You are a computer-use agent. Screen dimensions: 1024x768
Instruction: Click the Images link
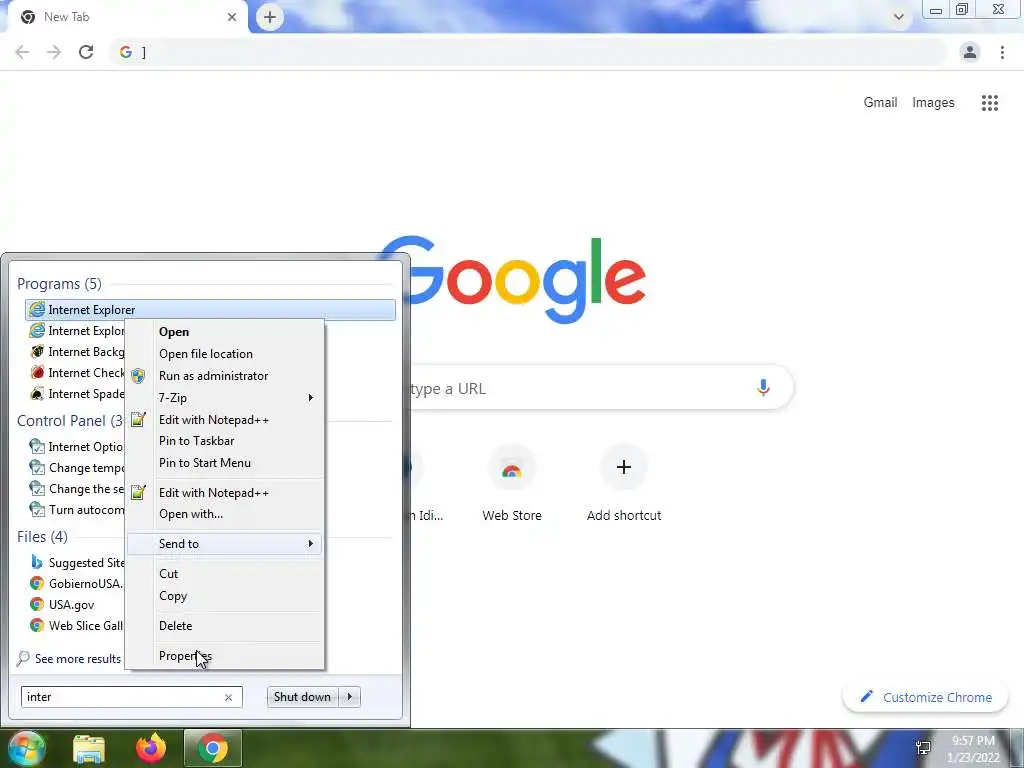point(933,103)
